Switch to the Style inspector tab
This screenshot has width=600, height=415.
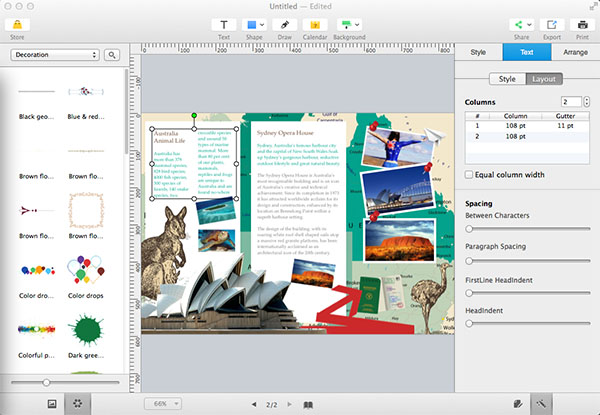[478, 50]
